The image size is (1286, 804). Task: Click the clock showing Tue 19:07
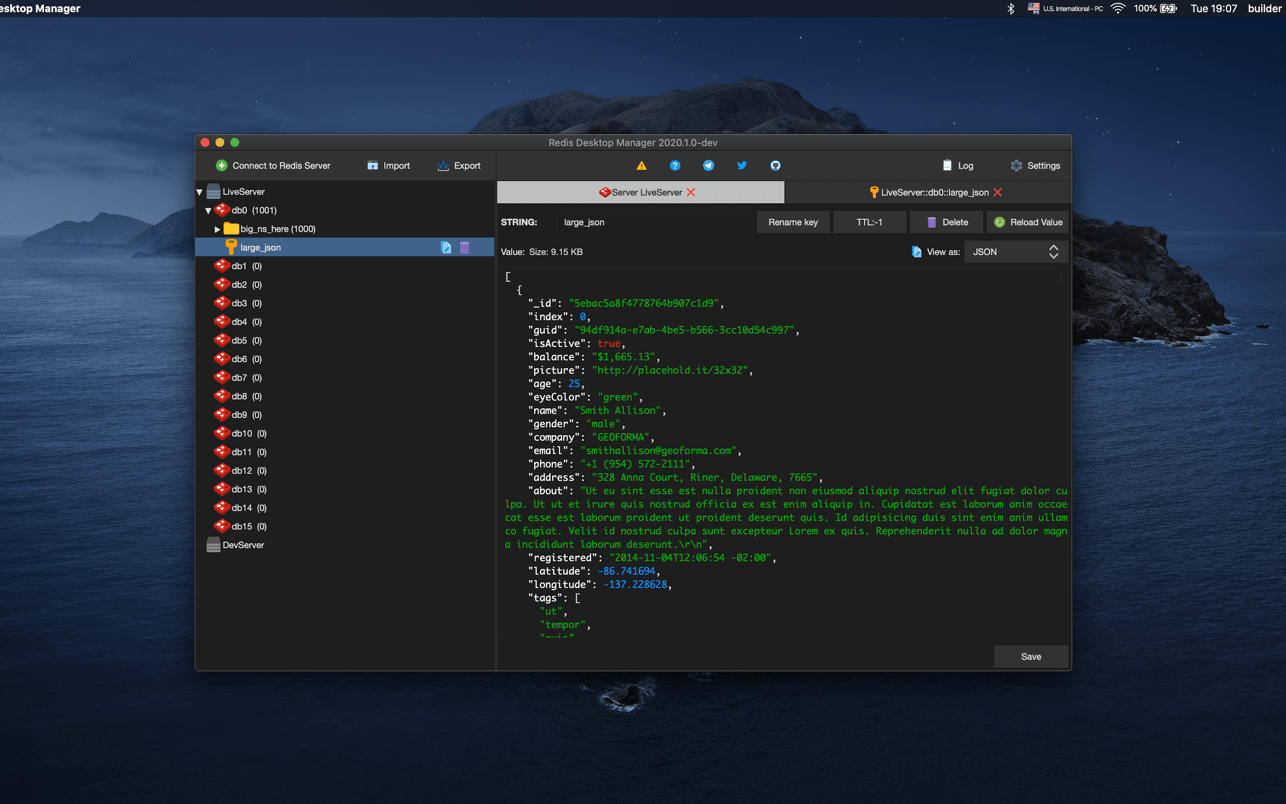click(x=1214, y=8)
